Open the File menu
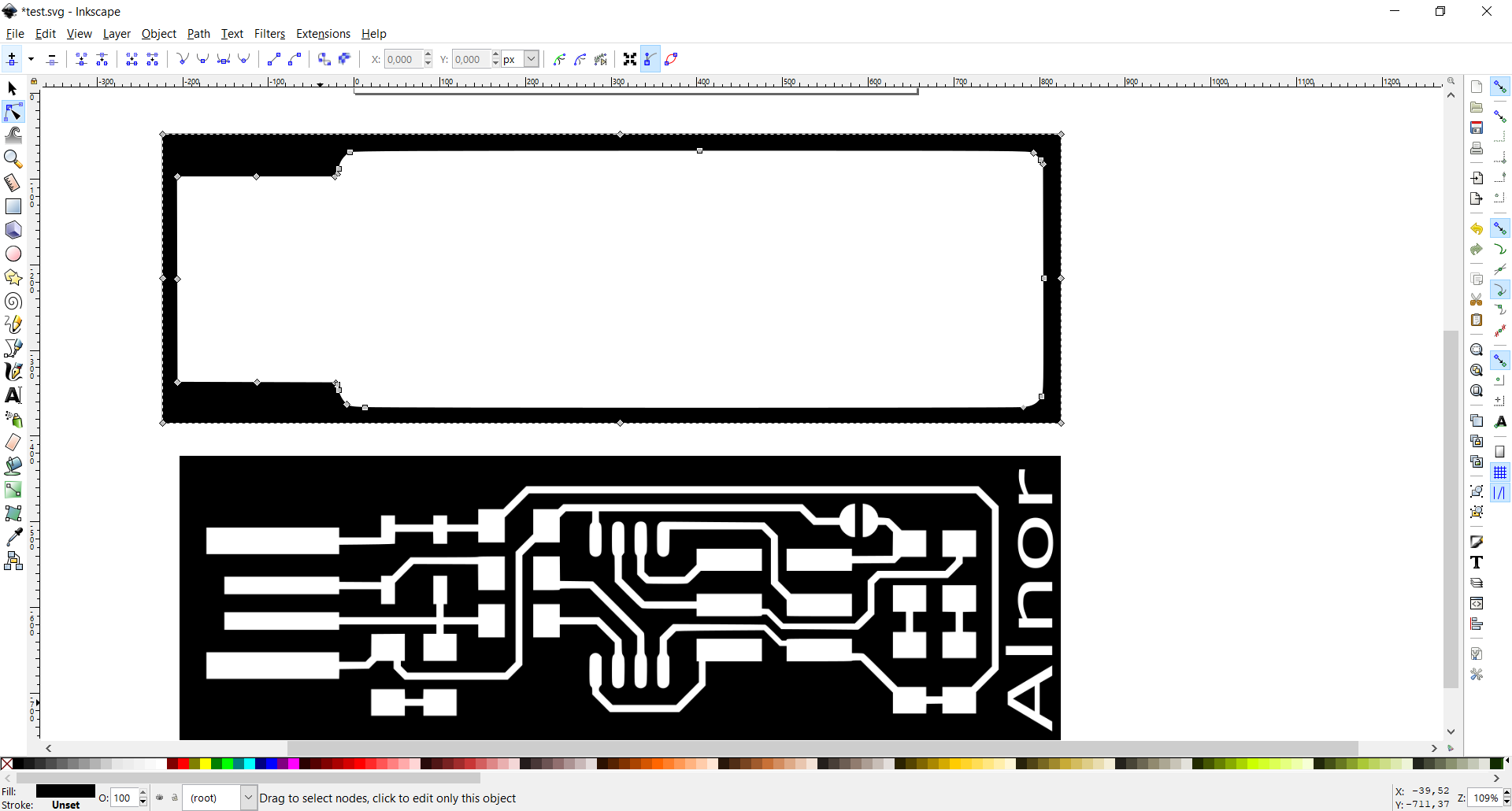The height and width of the screenshot is (811, 1512). pyautogui.click(x=15, y=34)
